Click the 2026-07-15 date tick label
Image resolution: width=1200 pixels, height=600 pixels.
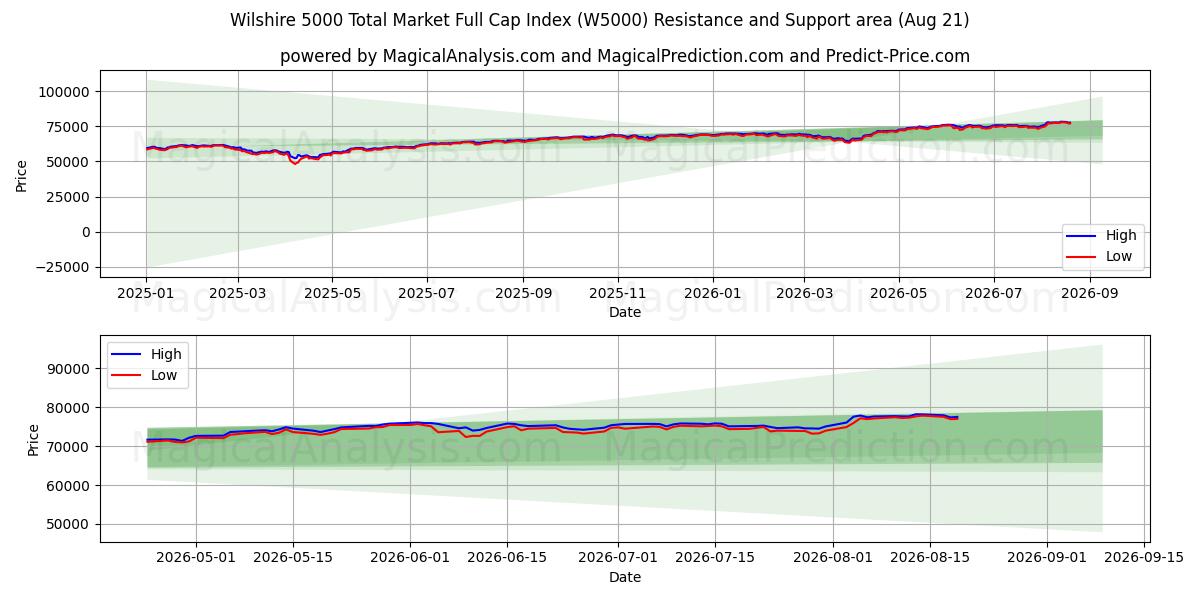point(715,558)
